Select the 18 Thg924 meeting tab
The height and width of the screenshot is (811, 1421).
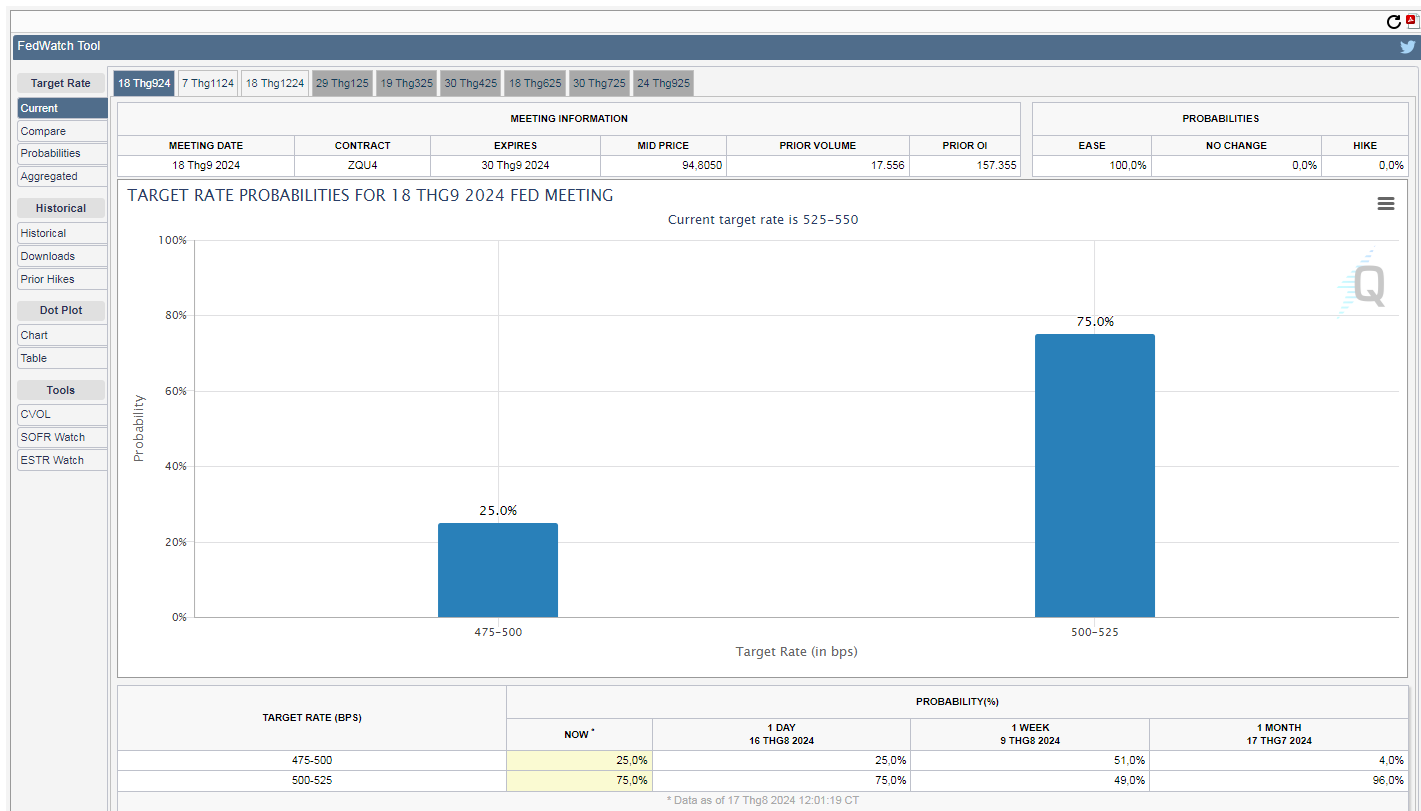point(143,83)
